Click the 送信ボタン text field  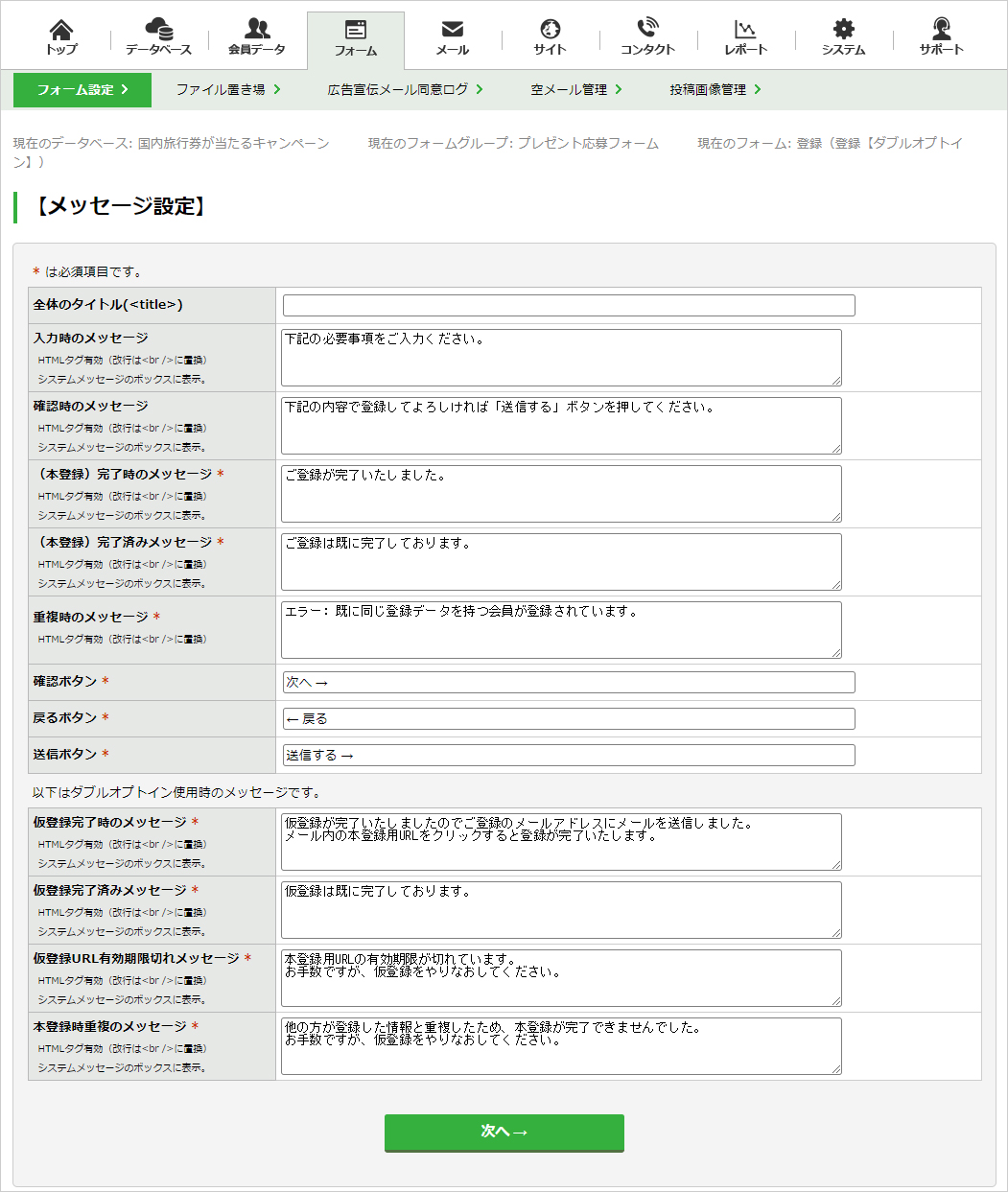pyautogui.click(x=569, y=755)
